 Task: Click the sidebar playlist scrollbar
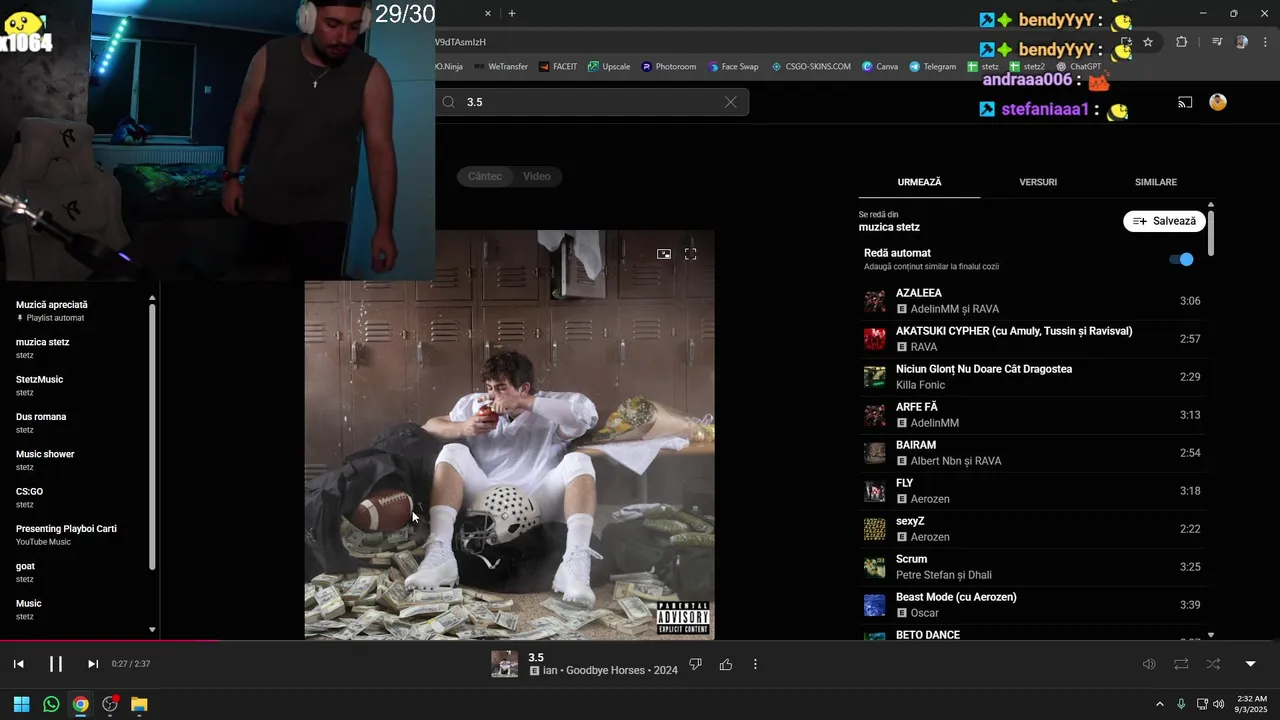(152, 437)
